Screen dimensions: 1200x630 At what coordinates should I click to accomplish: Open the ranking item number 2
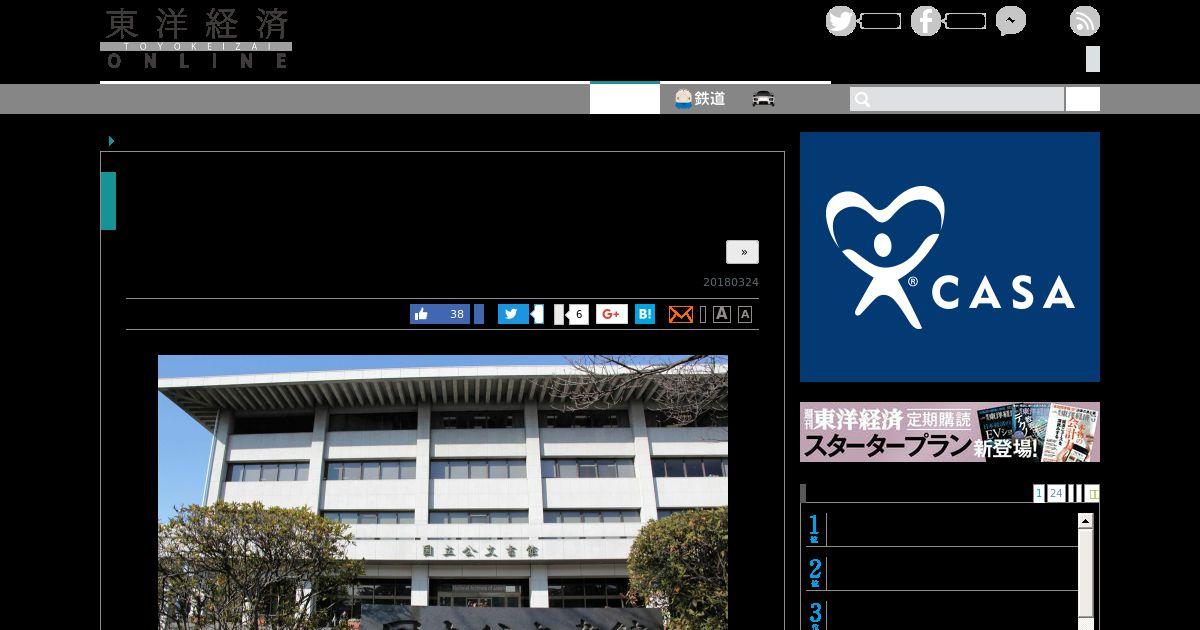click(942, 573)
